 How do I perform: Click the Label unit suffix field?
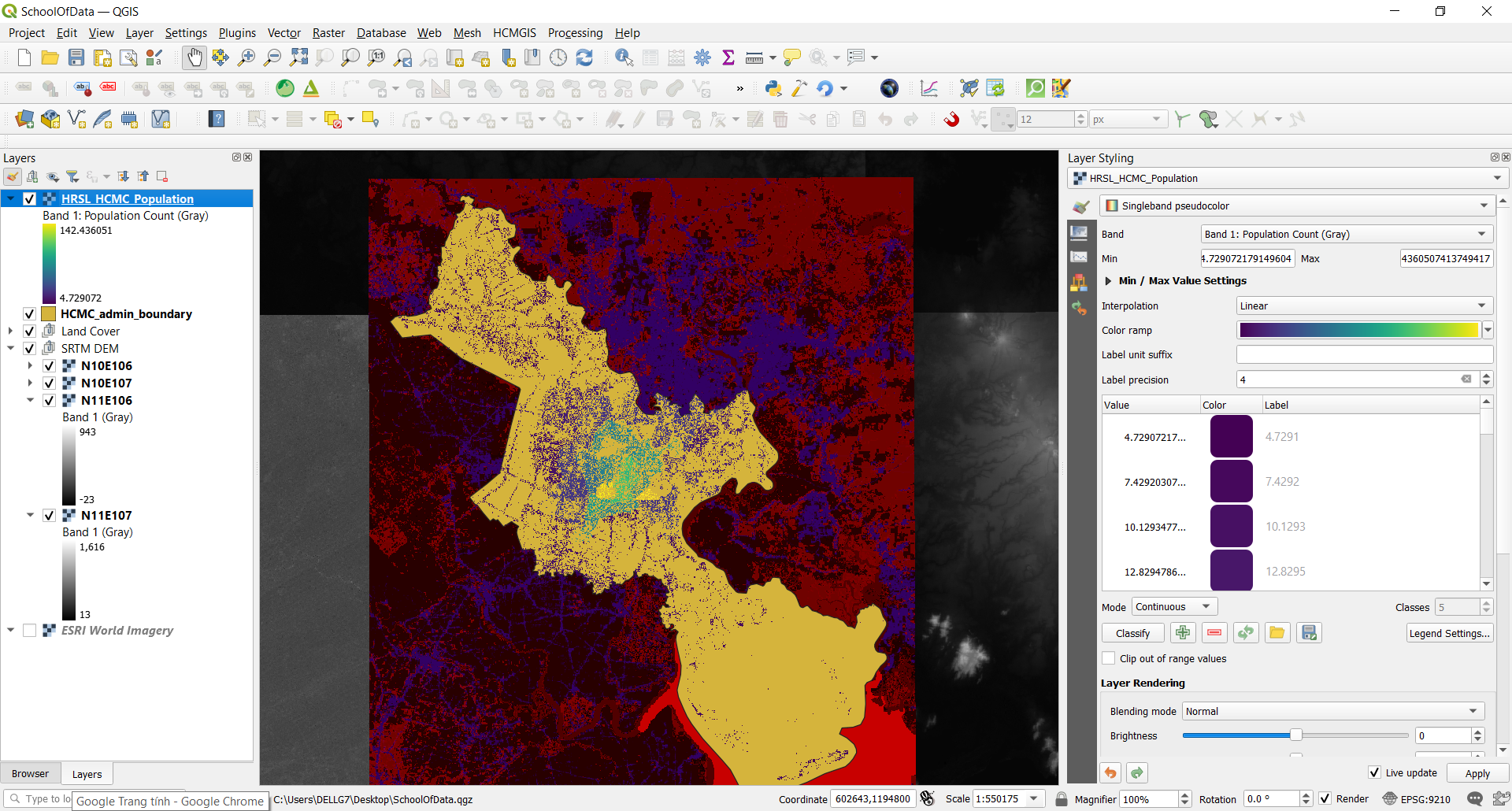pyautogui.click(x=1365, y=355)
